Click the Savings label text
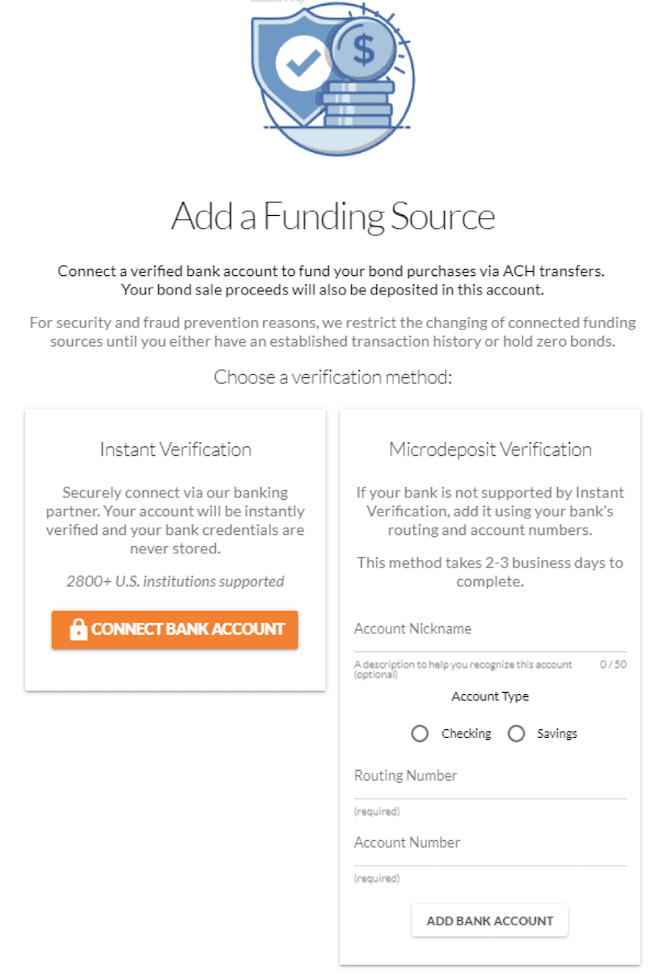Viewport: 660px width, 978px height. point(557,734)
